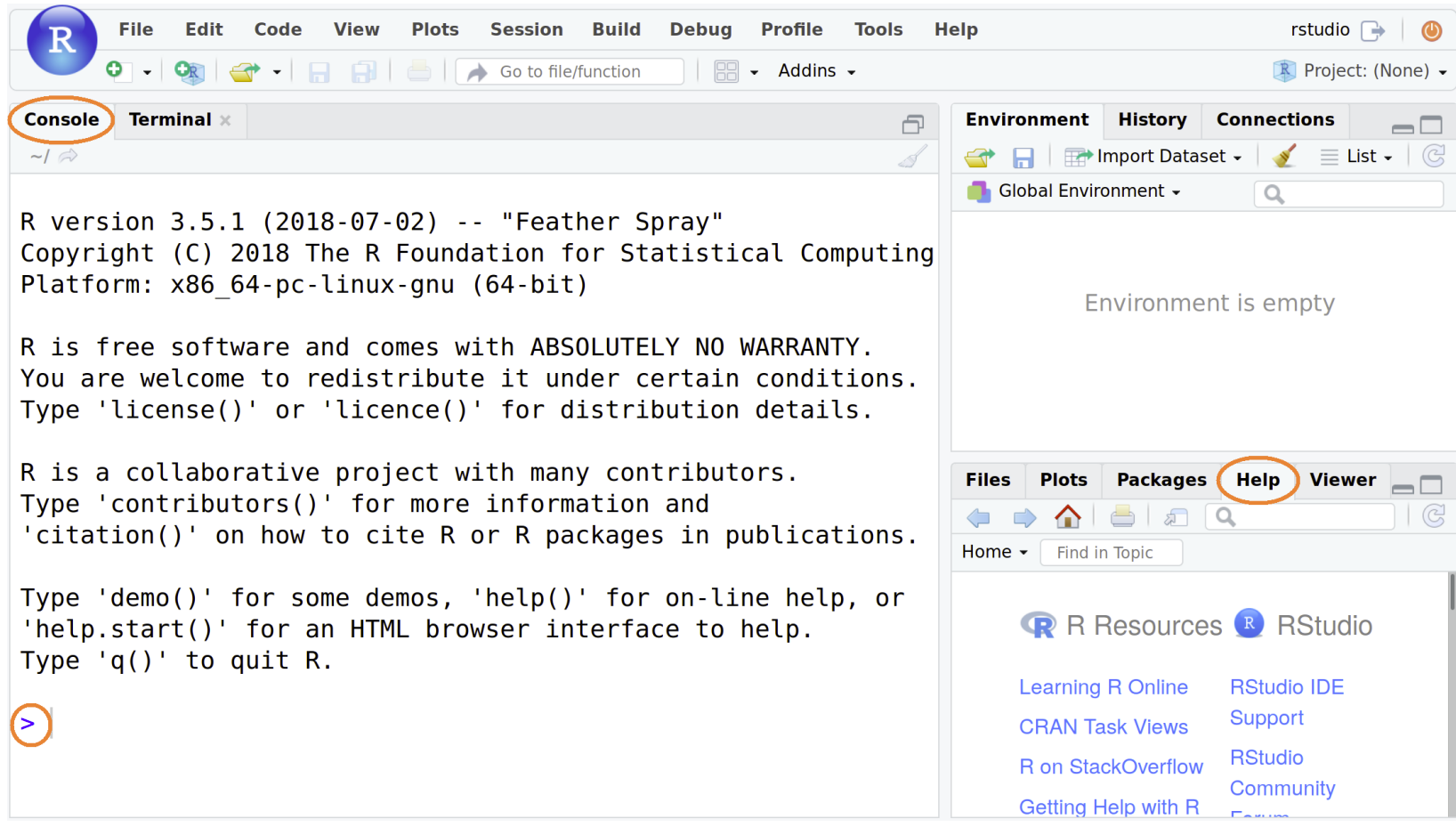1456x827 pixels.
Task: Switch to the Connections tab
Action: click(1275, 119)
